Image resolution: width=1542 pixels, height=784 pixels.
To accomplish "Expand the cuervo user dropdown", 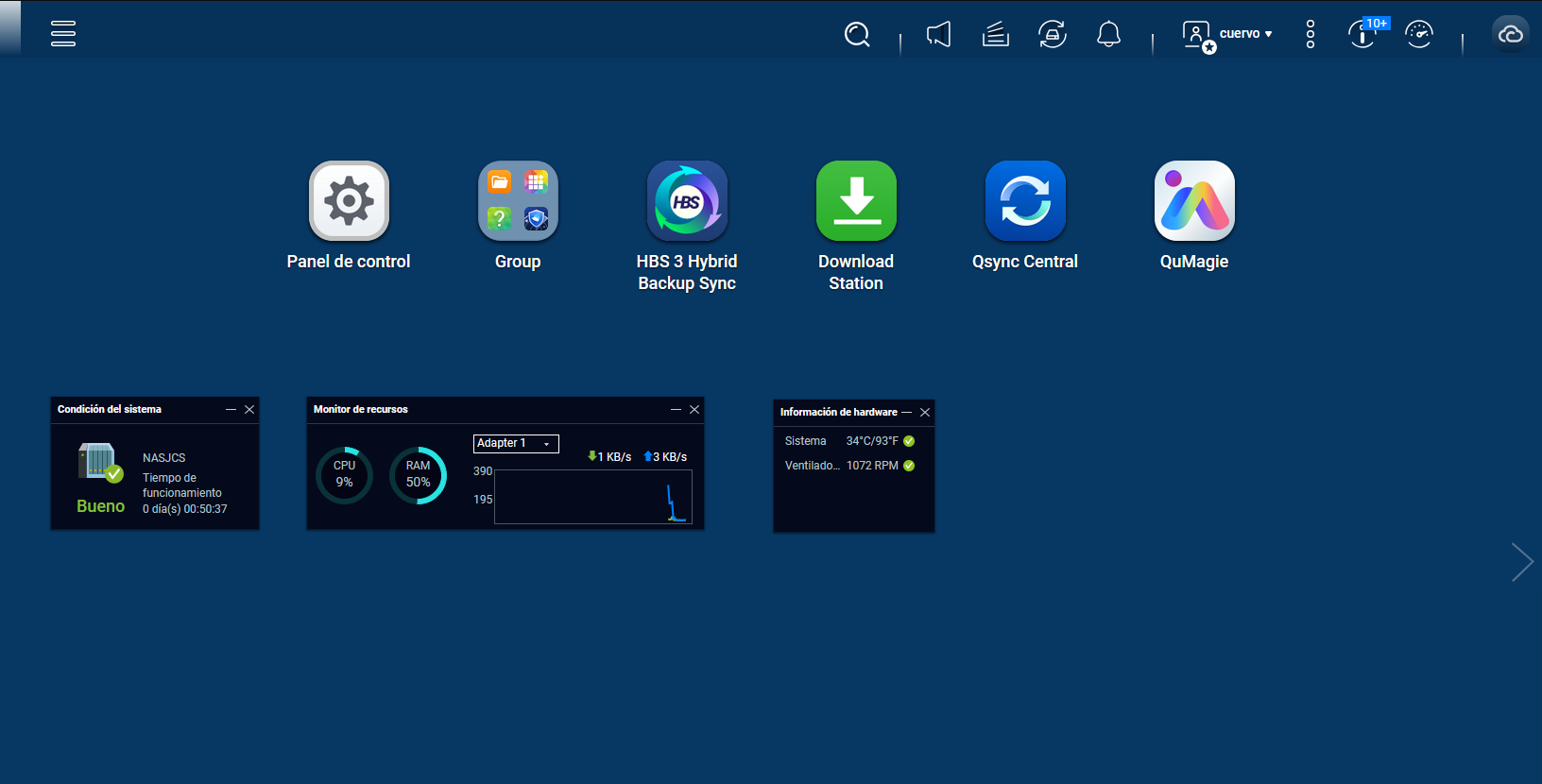I will point(1245,34).
